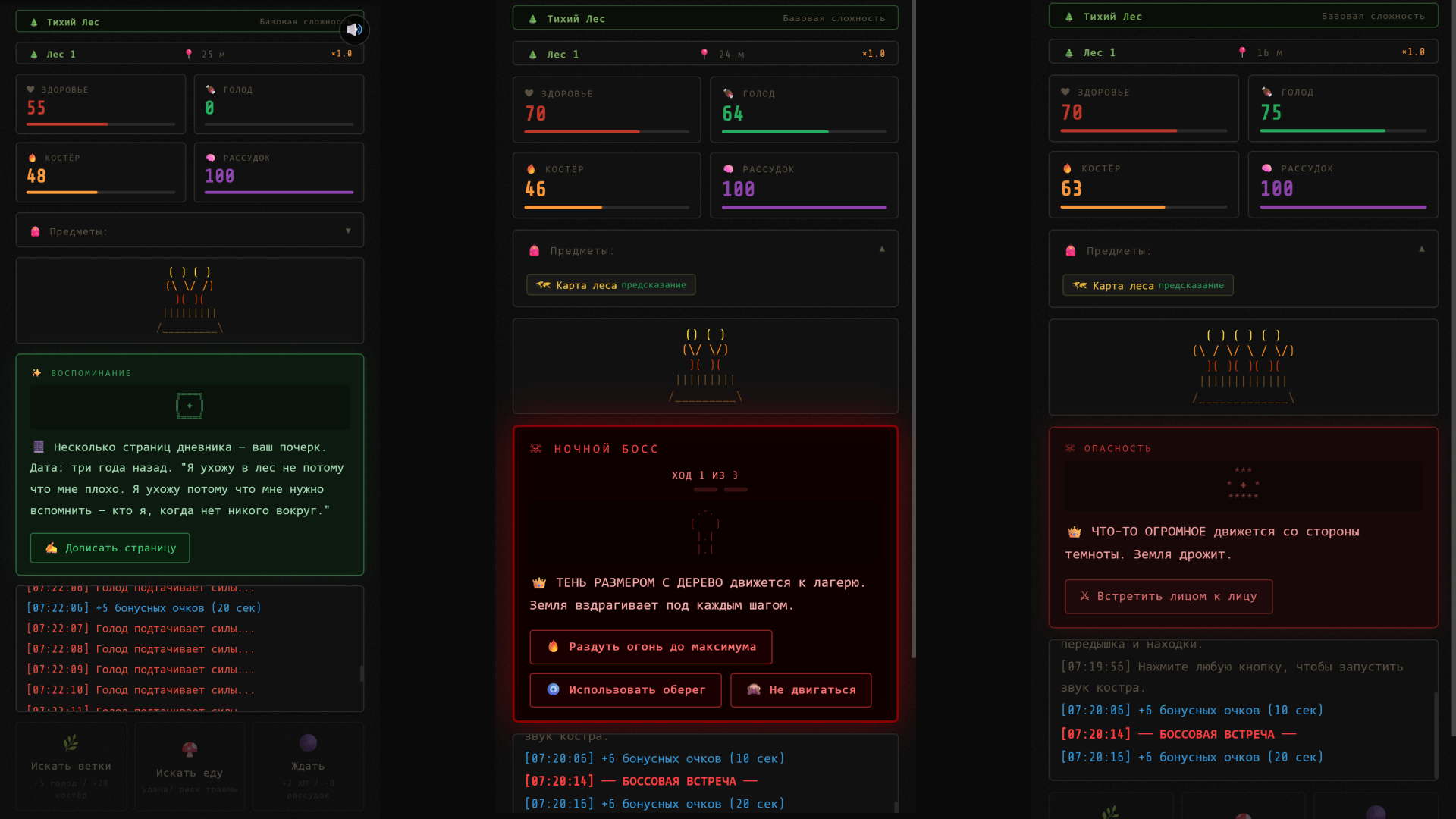The image size is (1456, 819).
Task: Click the backpack icon on the Предметы header
Action: tap(35, 231)
